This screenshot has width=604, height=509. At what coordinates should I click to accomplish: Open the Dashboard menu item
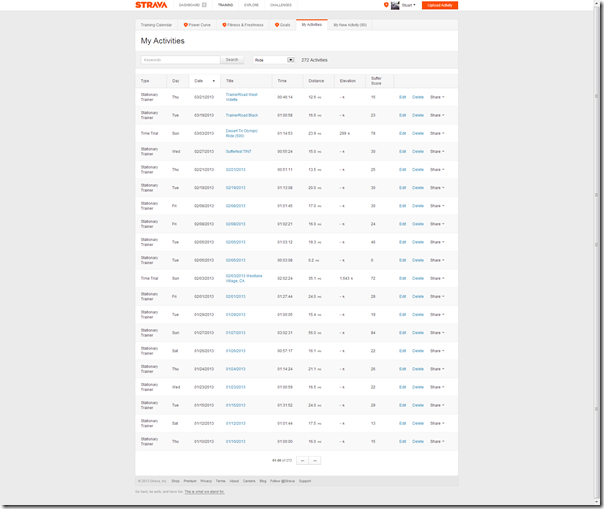pos(193,5)
